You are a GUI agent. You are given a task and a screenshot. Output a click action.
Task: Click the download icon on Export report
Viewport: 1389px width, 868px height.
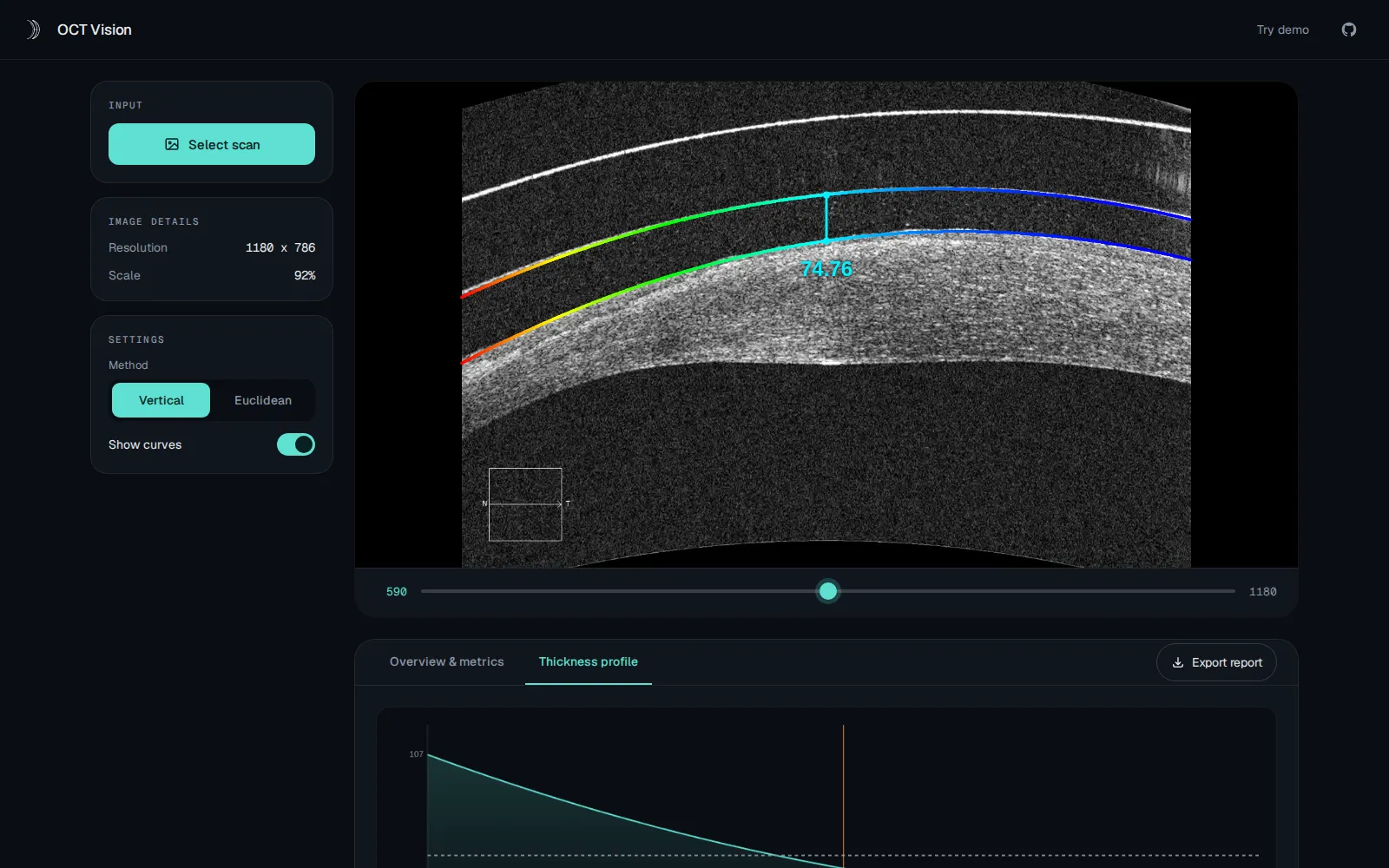point(1178,662)
